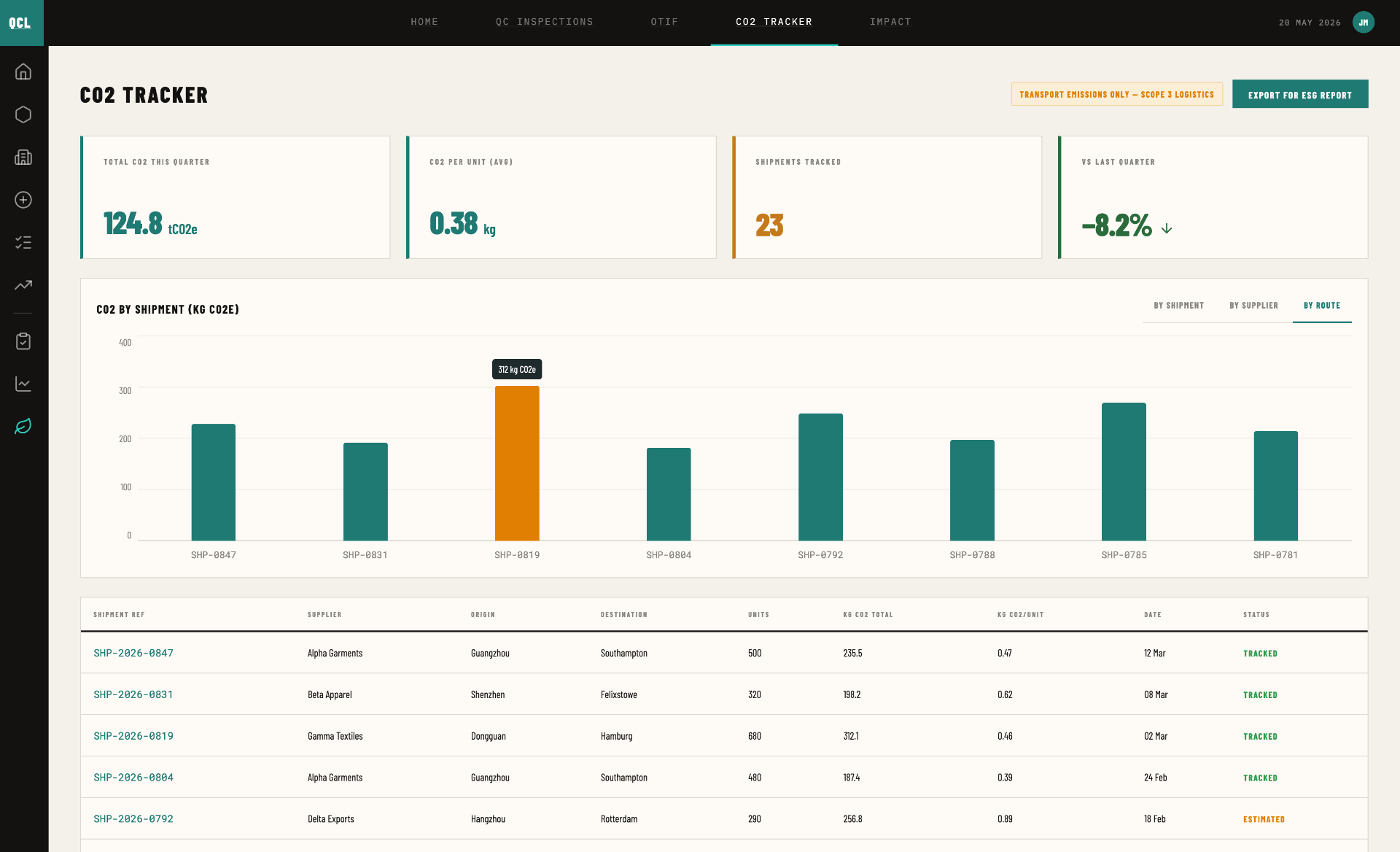Click the CO2 Per Unit (Avg) card
1400x852 pixels.
(561, 197)
